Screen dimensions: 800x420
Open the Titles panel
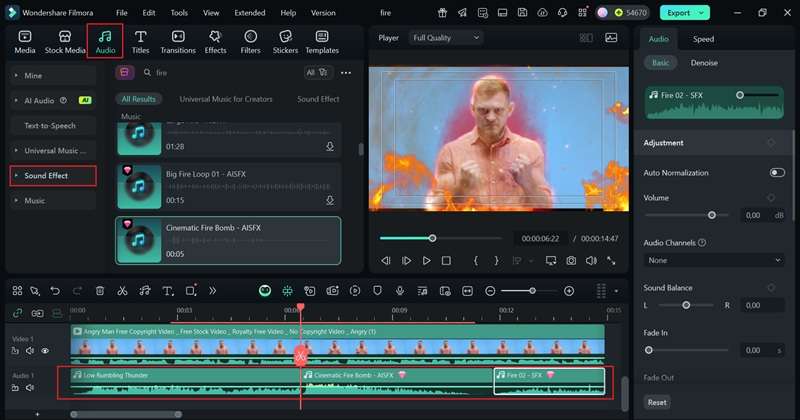pyautogui.click(x=140, y=42)
